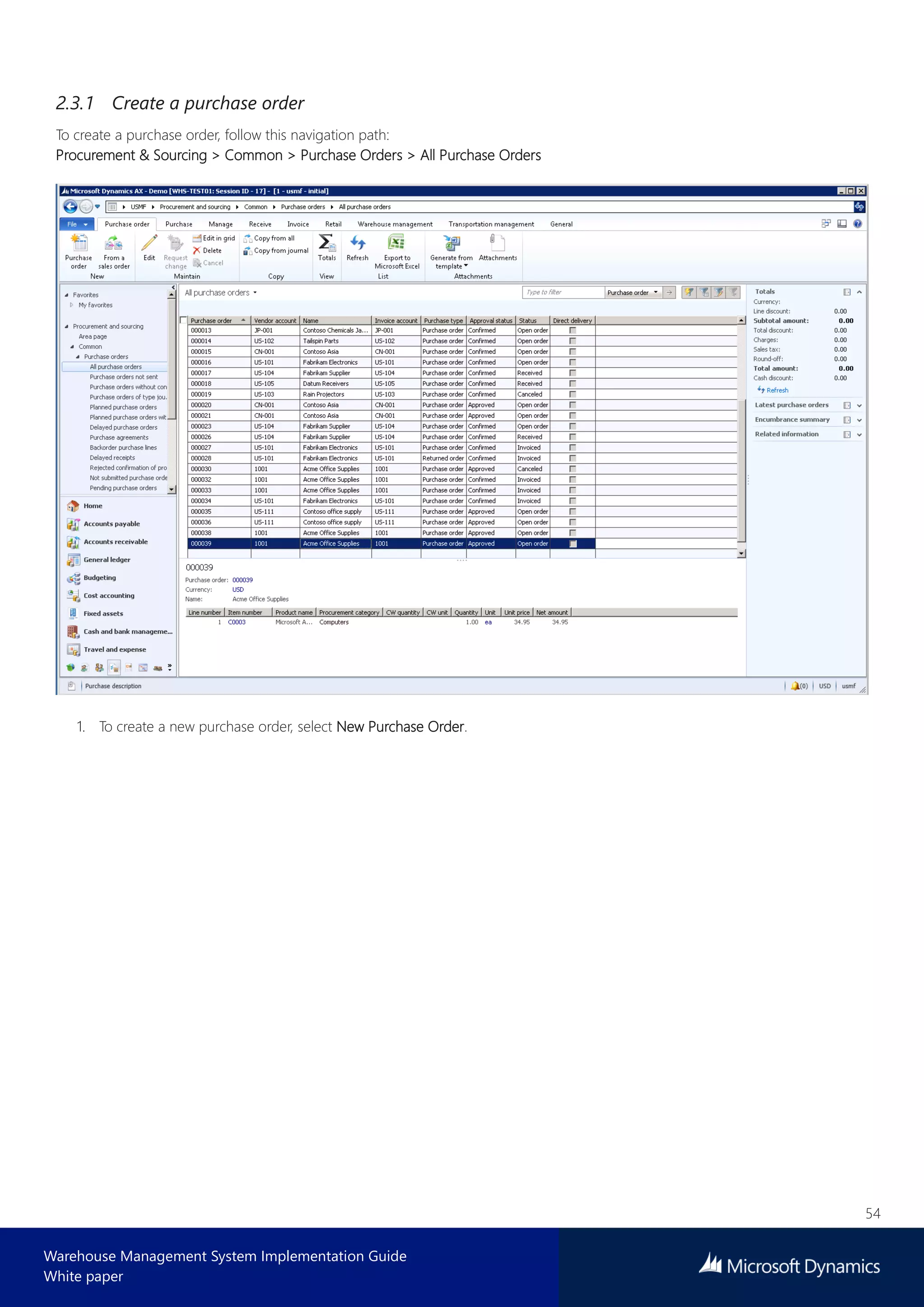924x1307 pixels.
Task: Expand the Latest purchase orders factbox
Action: 859,405
